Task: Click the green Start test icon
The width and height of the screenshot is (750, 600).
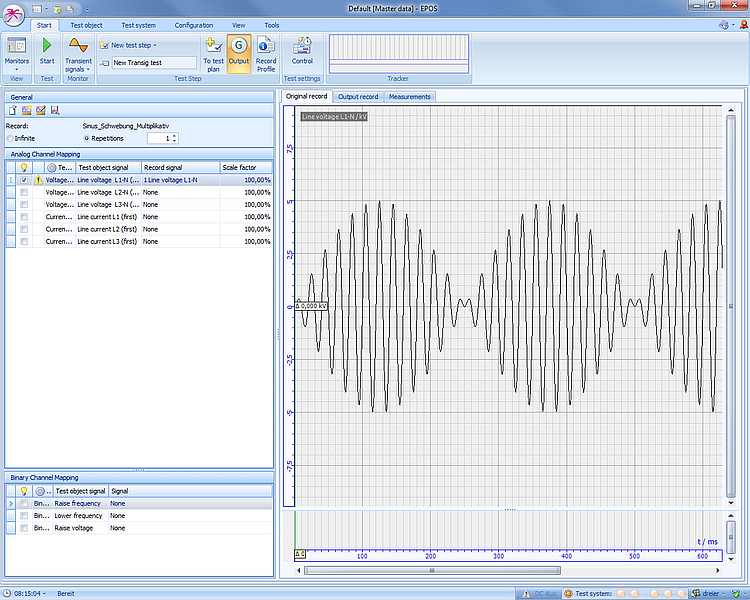Action: (47, 45)
